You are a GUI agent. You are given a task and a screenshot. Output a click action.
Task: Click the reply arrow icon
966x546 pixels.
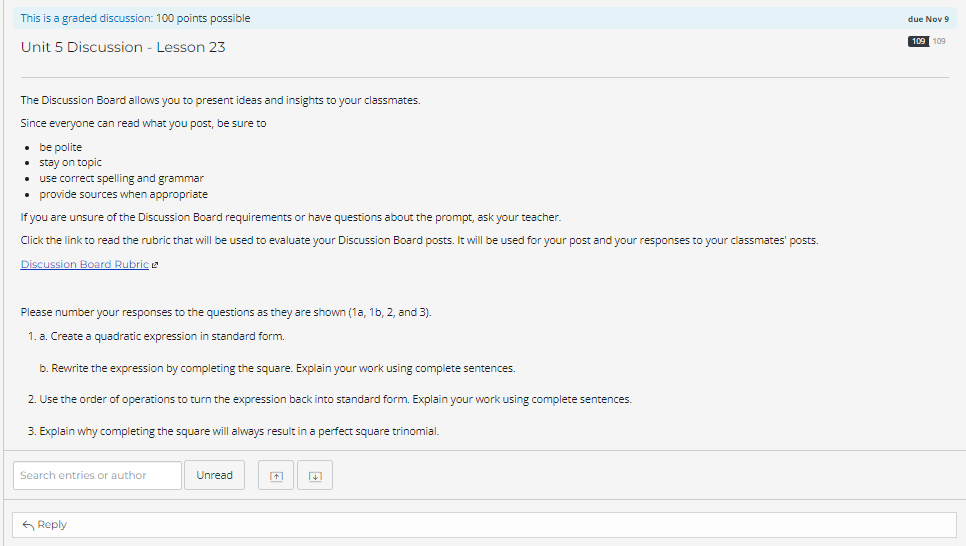pos(28,525)
